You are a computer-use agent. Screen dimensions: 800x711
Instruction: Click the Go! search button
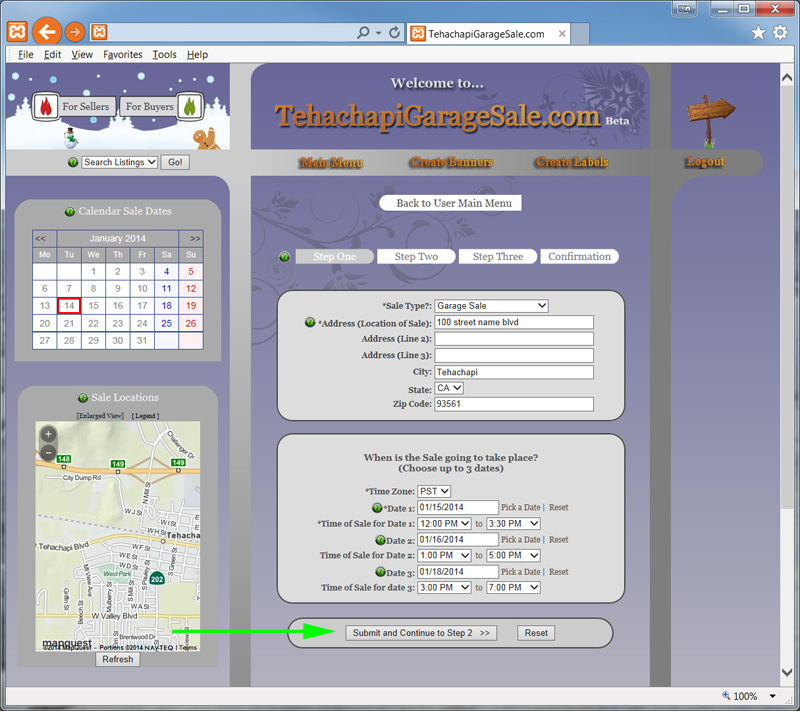(175, 162)
